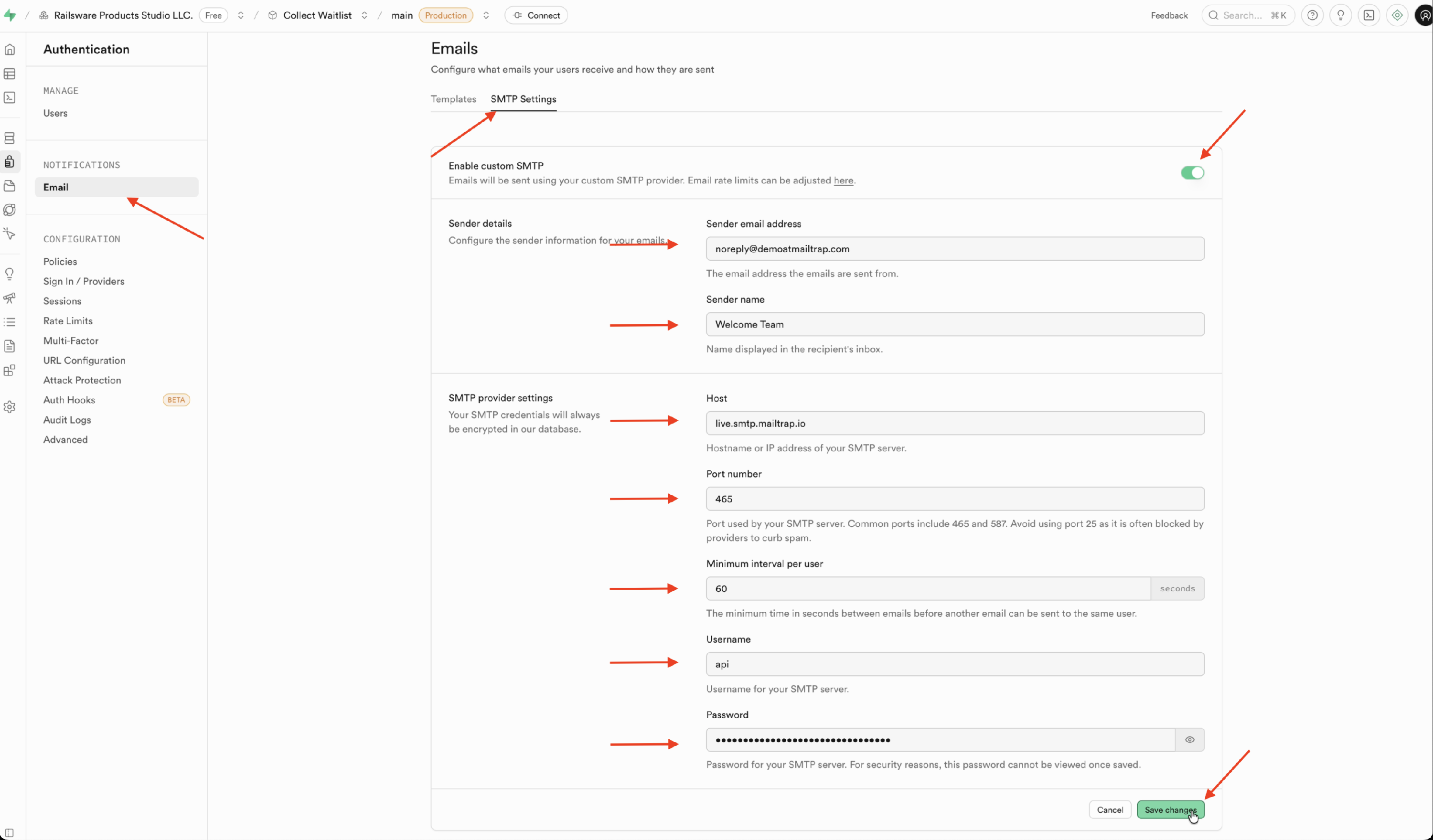The image size is (1433, 840).
Task: Click the help question mark icon
Action: (1313, 15)
